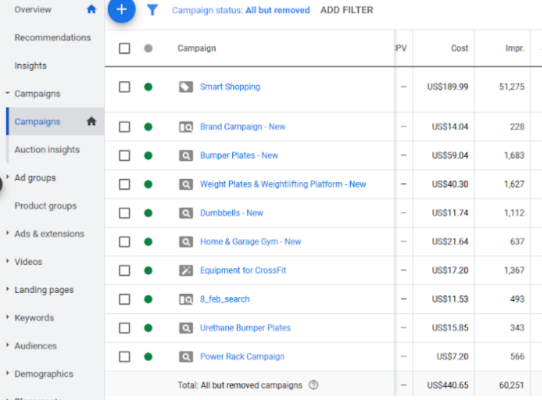542x400 pixels.
Task: Click the search icon for Home & Garage Gym
Action: pos(186,242)
